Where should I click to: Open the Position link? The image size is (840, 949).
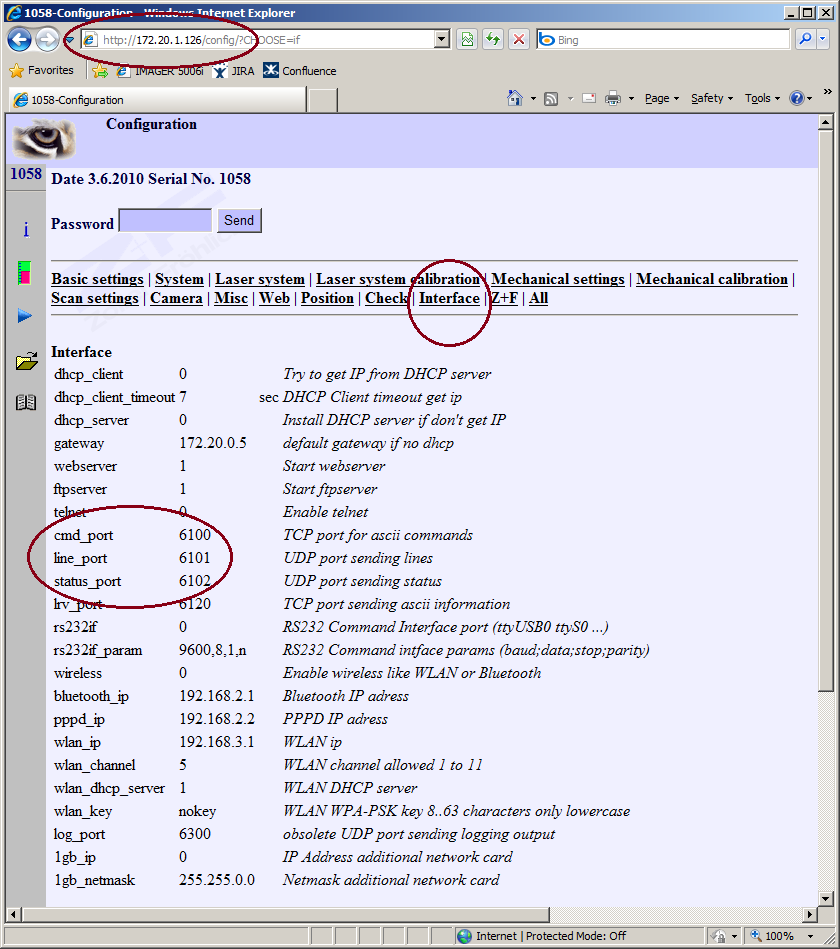click(327, 298)
